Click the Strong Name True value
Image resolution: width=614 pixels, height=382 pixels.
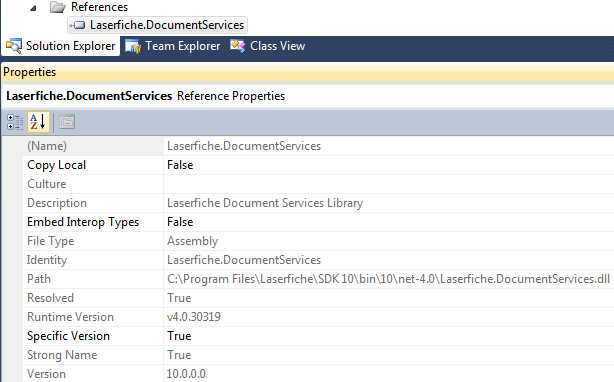point(179,355)
